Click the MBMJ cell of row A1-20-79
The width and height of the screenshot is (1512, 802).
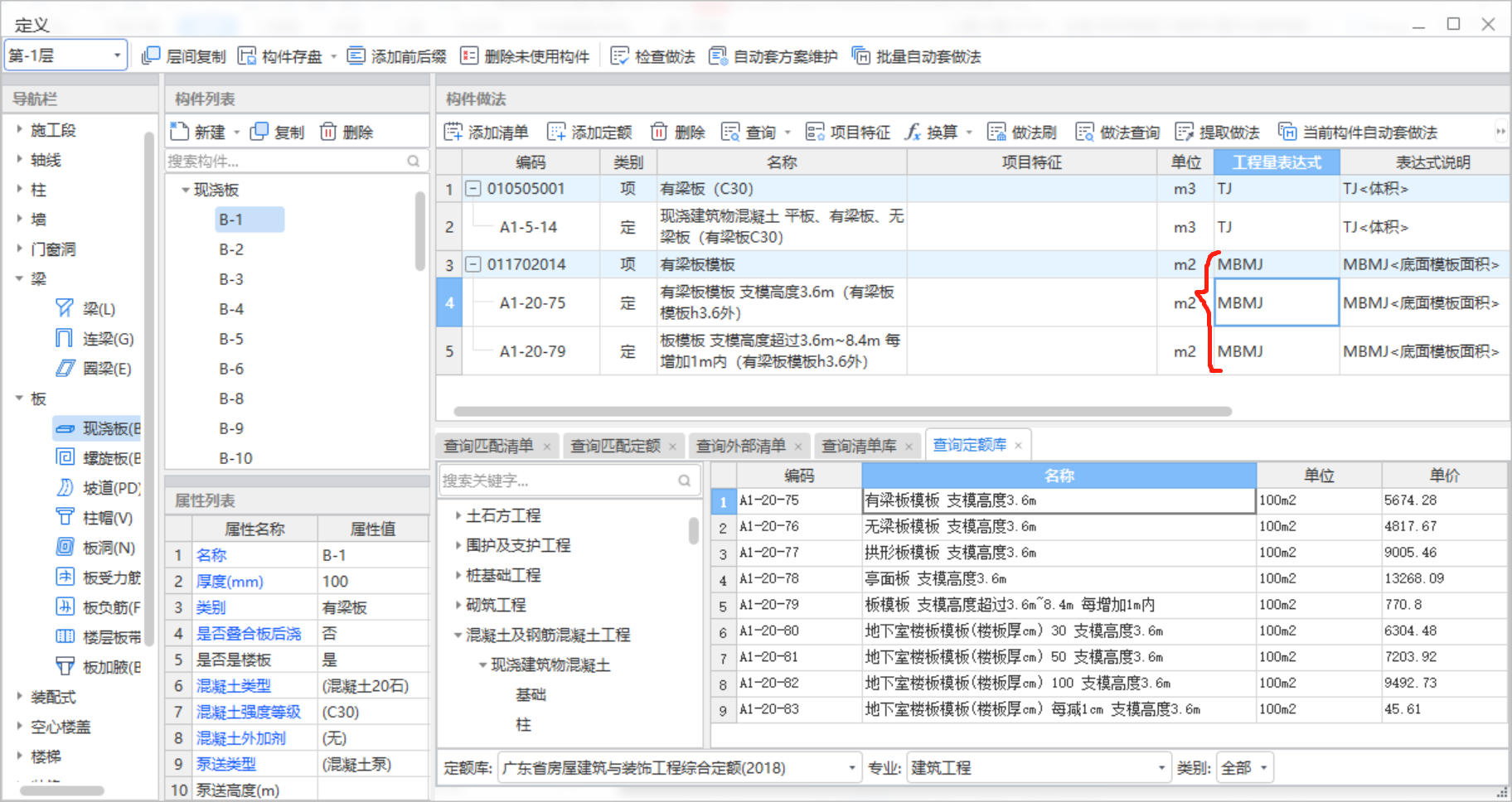click(1277, 351)
